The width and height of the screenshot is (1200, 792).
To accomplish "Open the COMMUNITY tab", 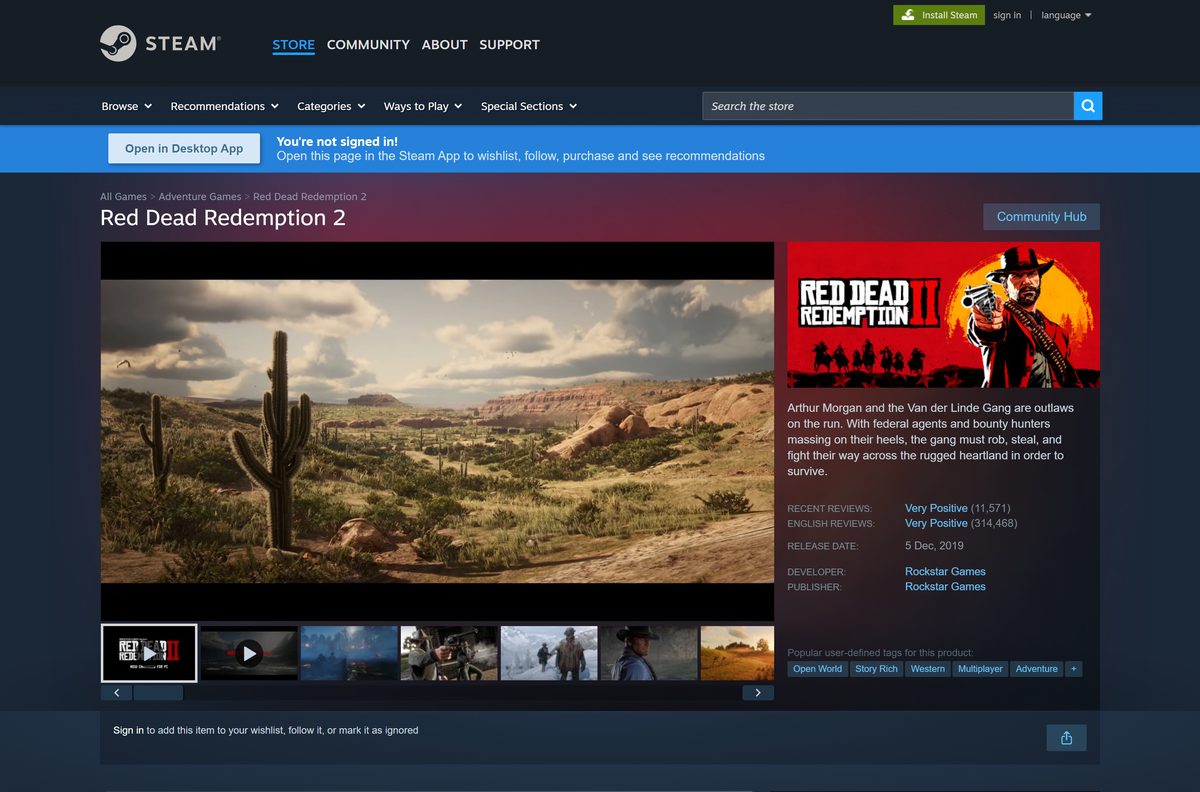I will (x=368, y=45).
